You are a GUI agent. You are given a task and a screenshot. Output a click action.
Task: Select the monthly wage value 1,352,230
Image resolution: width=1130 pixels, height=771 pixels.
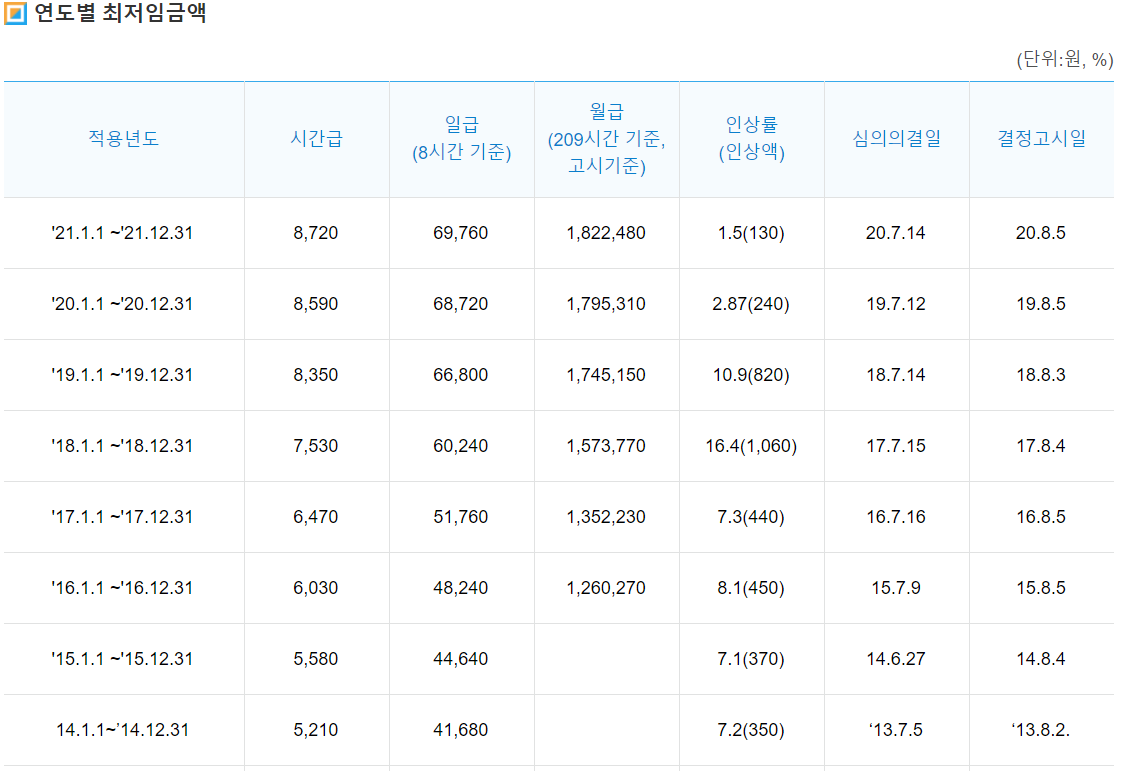(606, 517)
